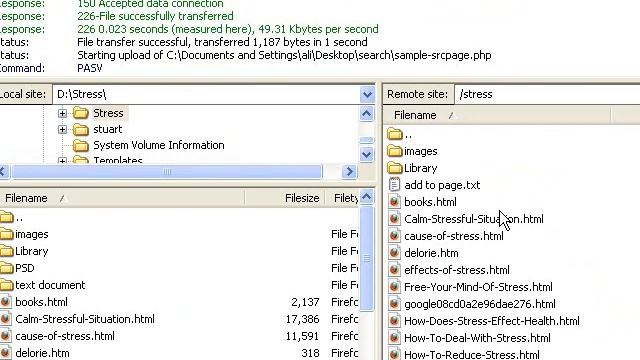Screen dimensions: 640x360
Task: Click remote Calm-Stressful-Situation.html file icon
Action: tap(394, 219)
